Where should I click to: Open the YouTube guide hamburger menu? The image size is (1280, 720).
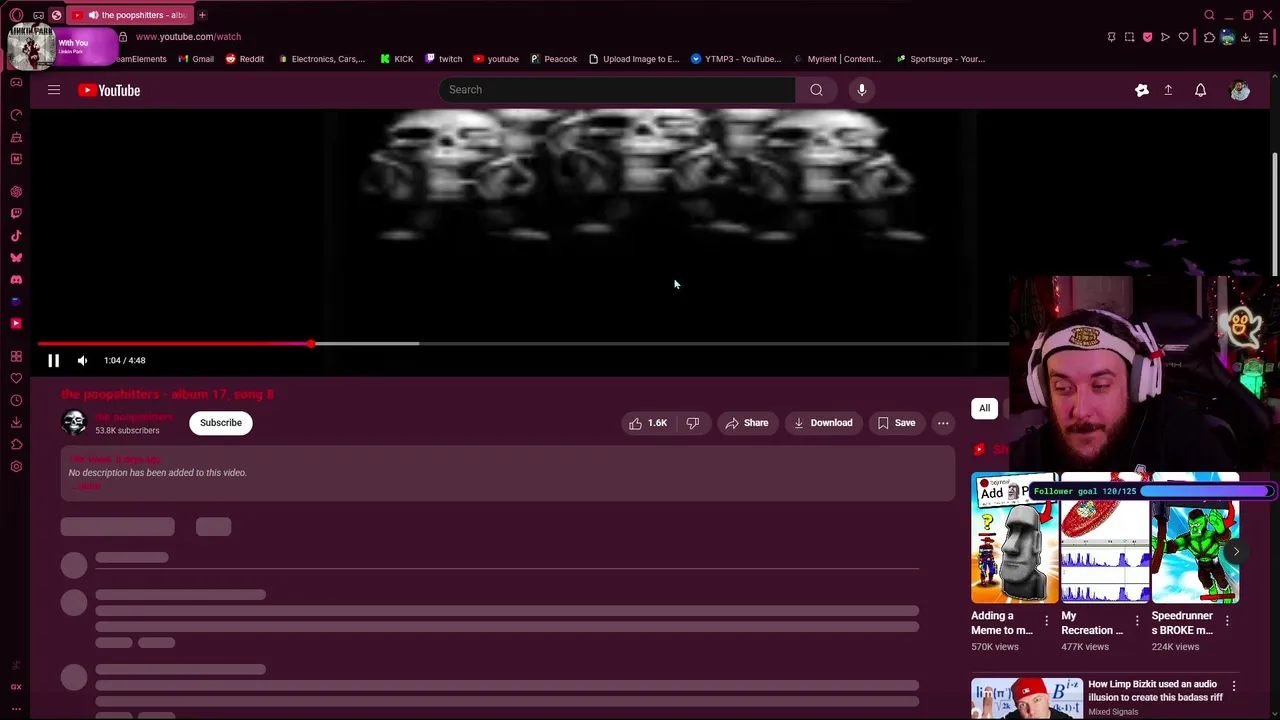pos(54,90)
